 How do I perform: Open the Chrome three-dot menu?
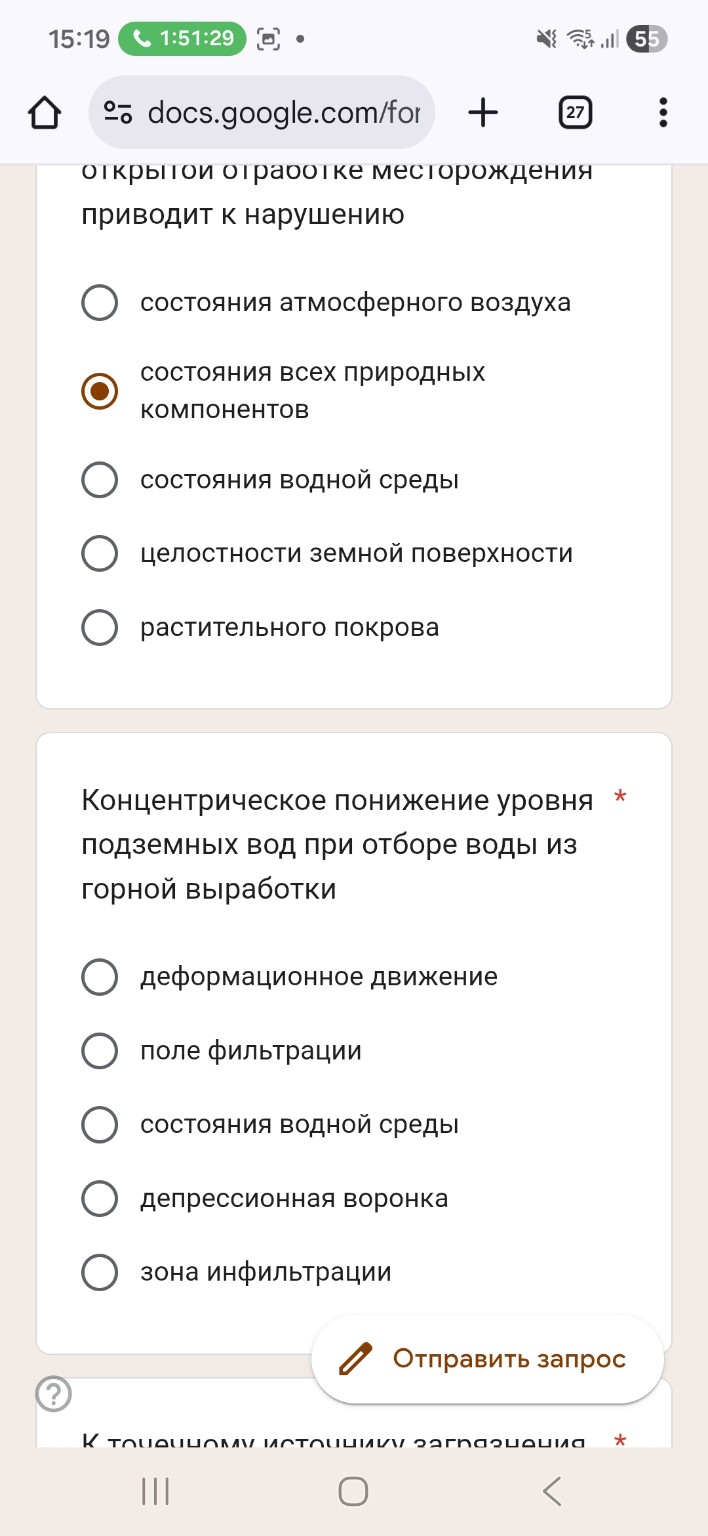(x=662, y=112)
